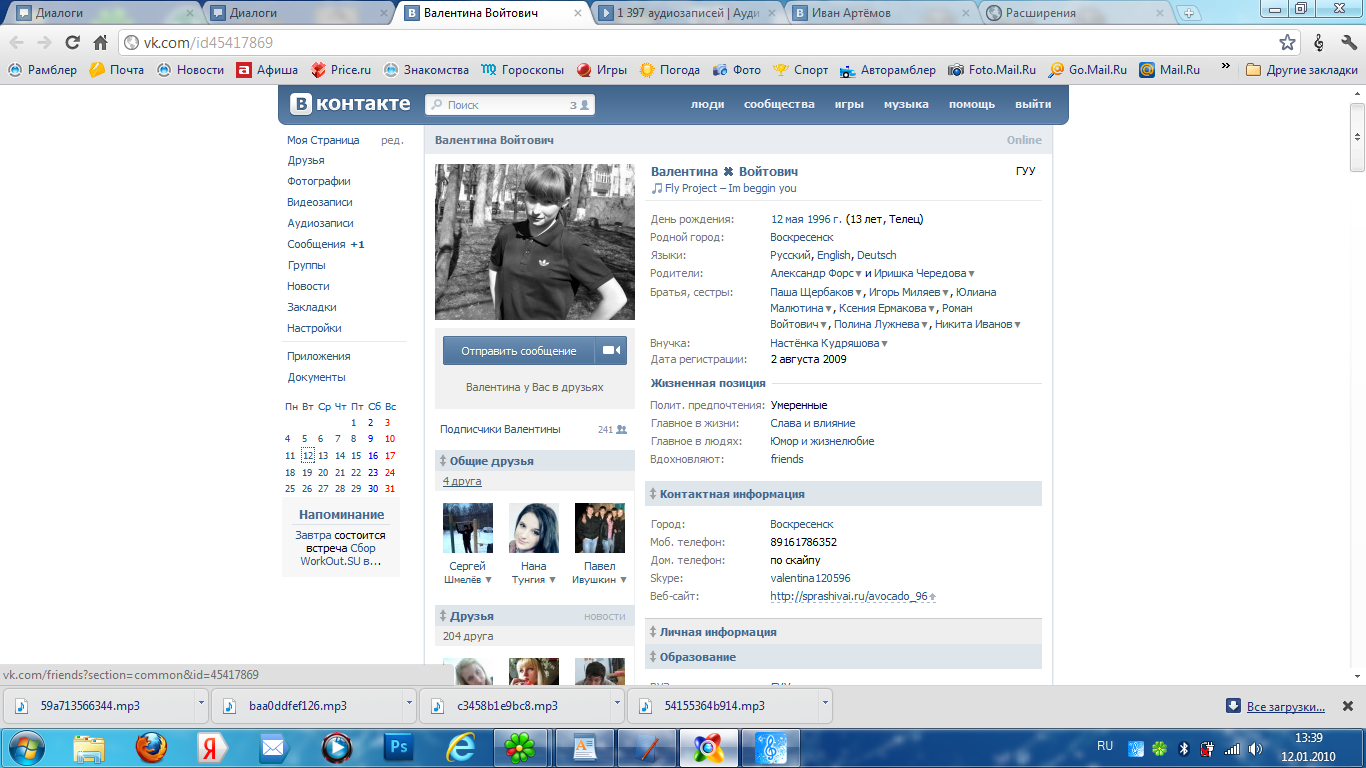Click the ВКонтакте logo

[350, 104]
